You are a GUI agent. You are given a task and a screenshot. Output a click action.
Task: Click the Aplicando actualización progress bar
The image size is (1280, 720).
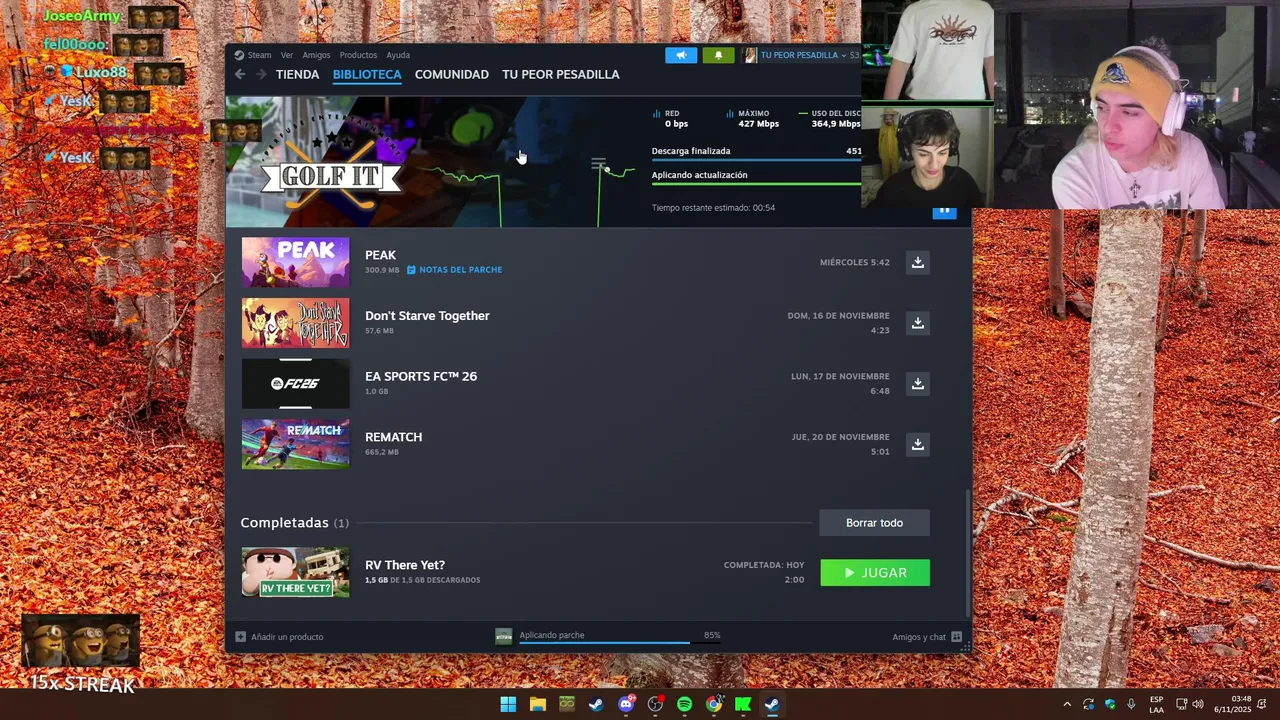click(x=756, y=183)
